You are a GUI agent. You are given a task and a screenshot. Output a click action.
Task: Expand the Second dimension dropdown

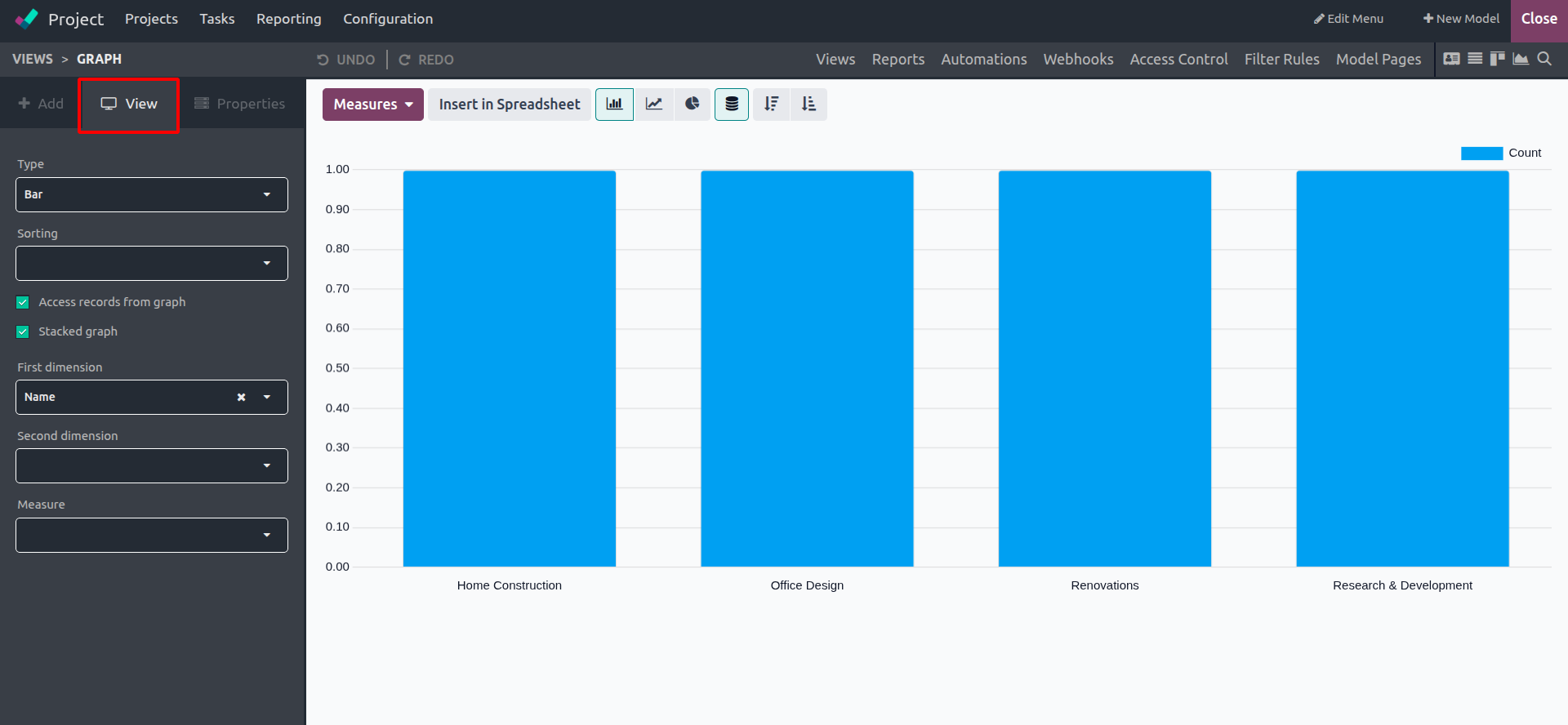click(x=152, y=466)
